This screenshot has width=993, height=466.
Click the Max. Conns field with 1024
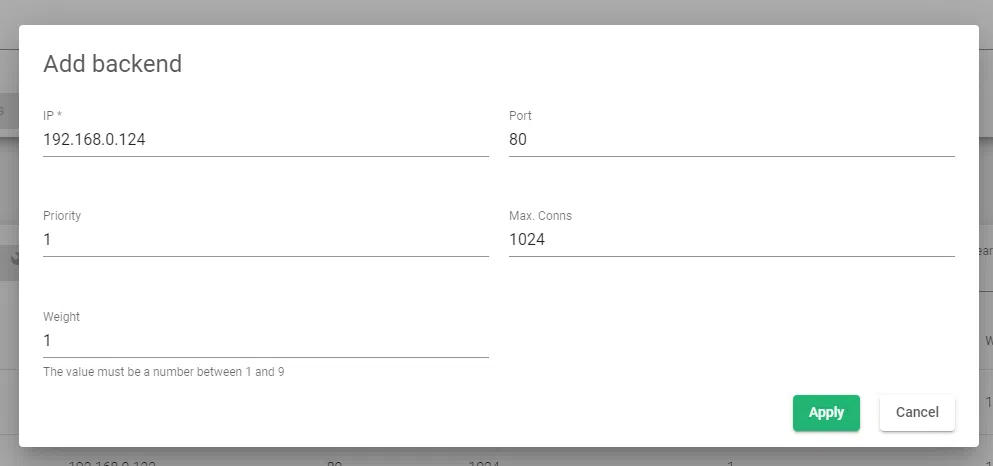pos(731,240)
